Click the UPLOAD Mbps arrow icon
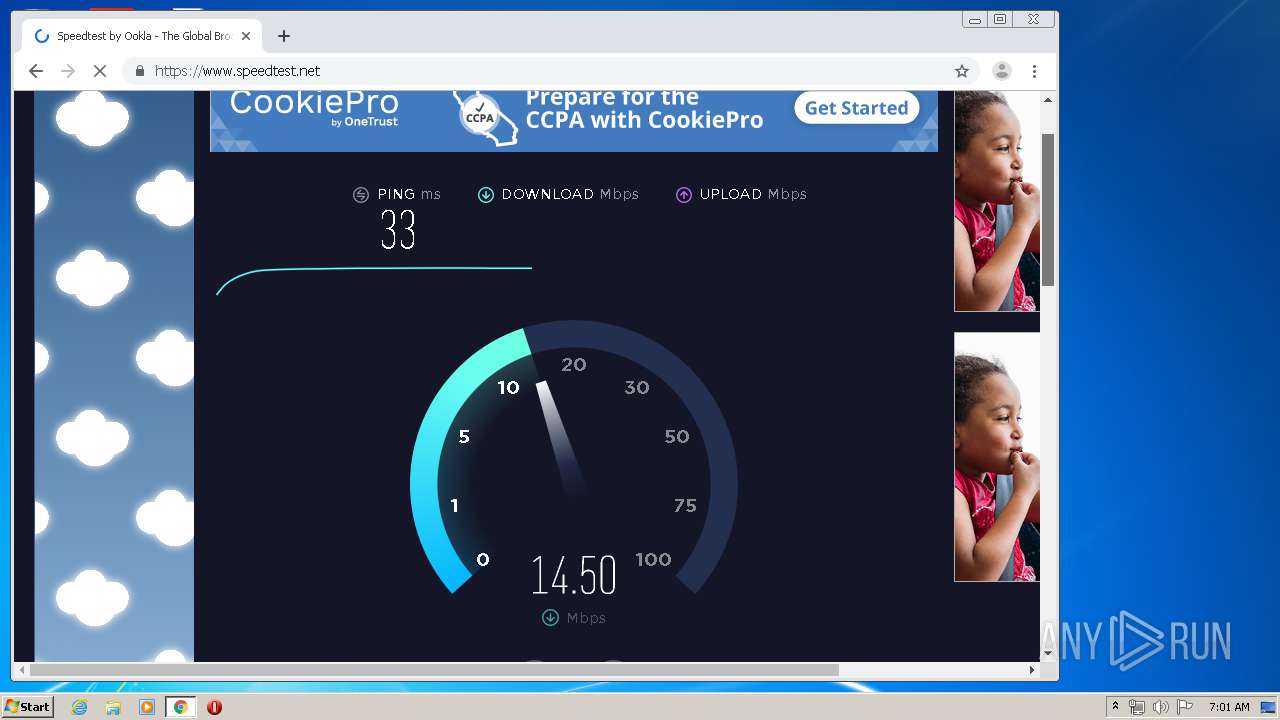 tap(684, 195)
